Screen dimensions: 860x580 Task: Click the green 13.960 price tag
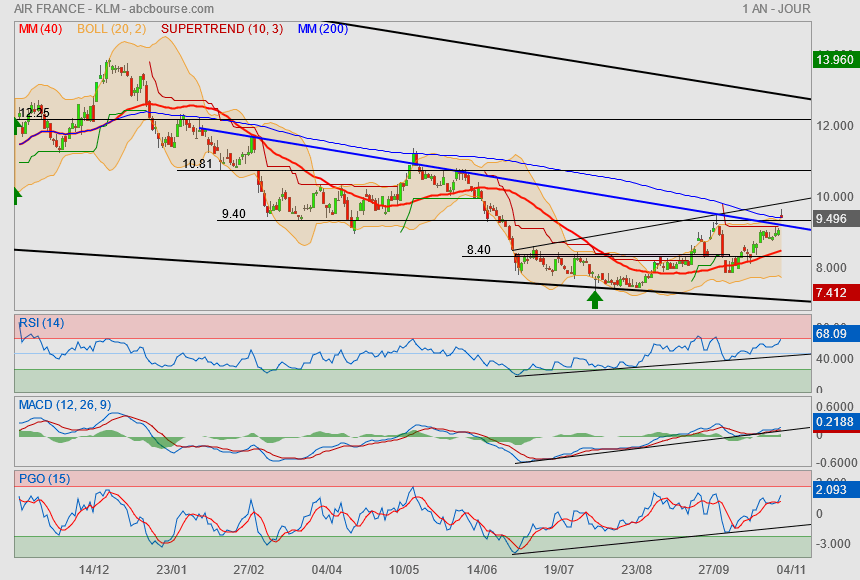tap(835, 59)
